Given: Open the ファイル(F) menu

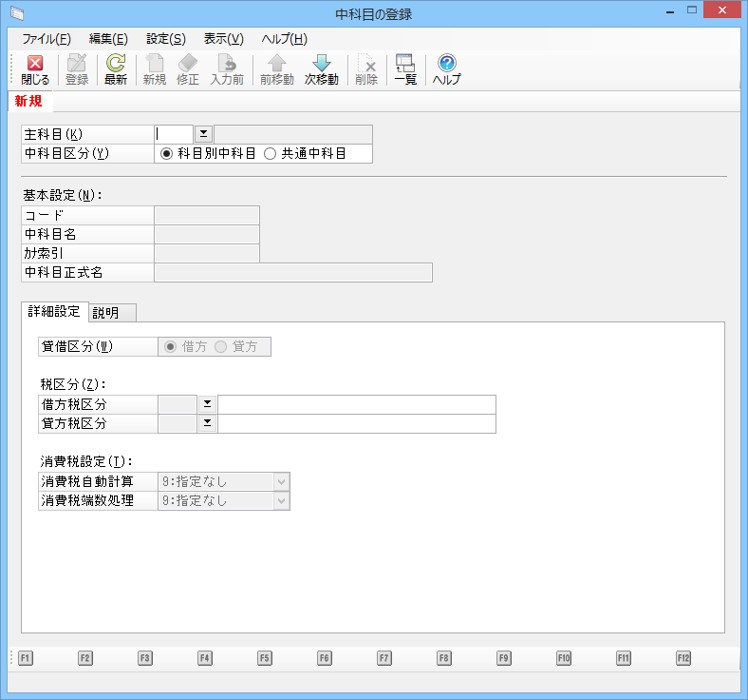Looking at the screenshot, I should click(x=46, y=39).
